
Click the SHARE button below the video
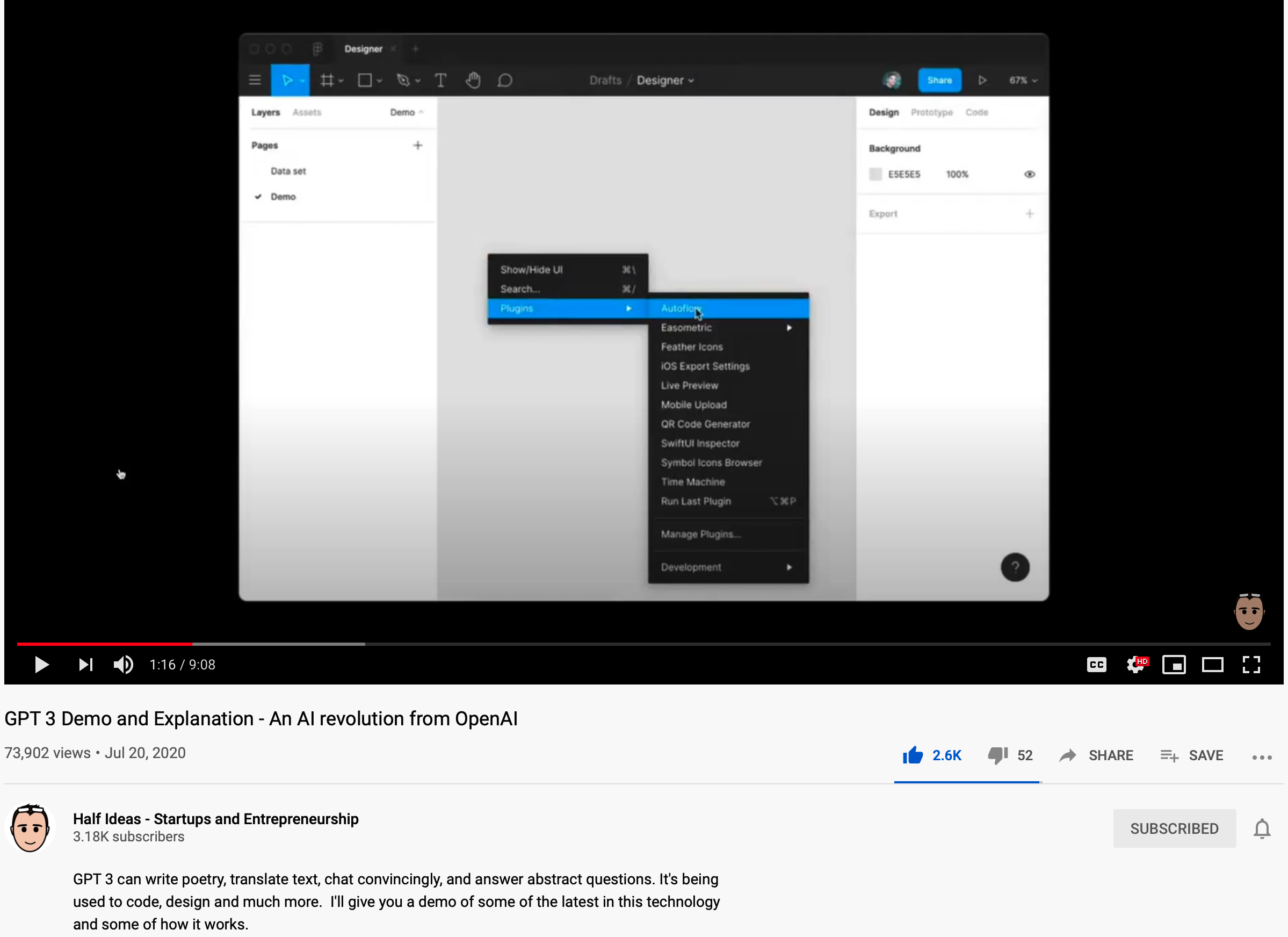point(1096,755)
